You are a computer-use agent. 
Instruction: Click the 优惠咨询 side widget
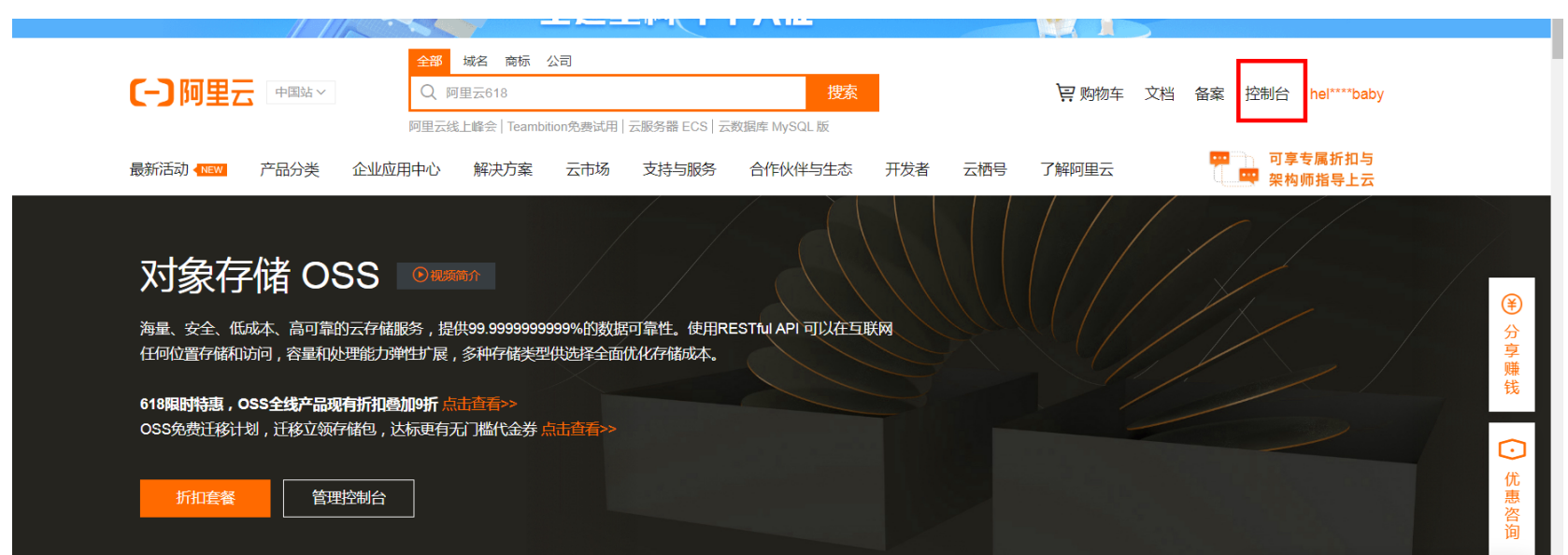1511,490
